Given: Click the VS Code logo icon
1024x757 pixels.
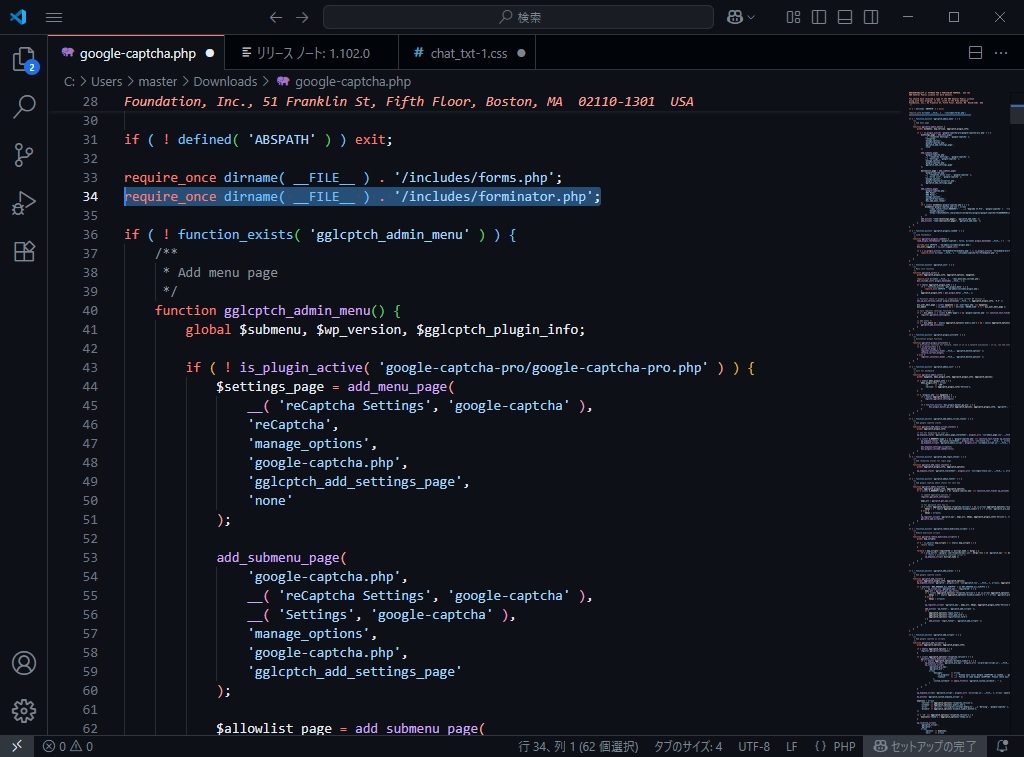Looking at the screenshot, I should pyautogui.click(x=18, y=17).
